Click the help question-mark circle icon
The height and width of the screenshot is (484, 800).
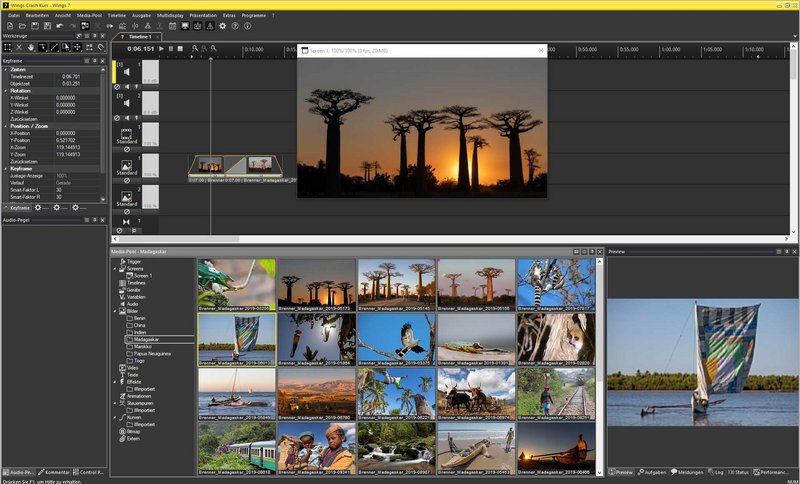[x=235, y=26]
